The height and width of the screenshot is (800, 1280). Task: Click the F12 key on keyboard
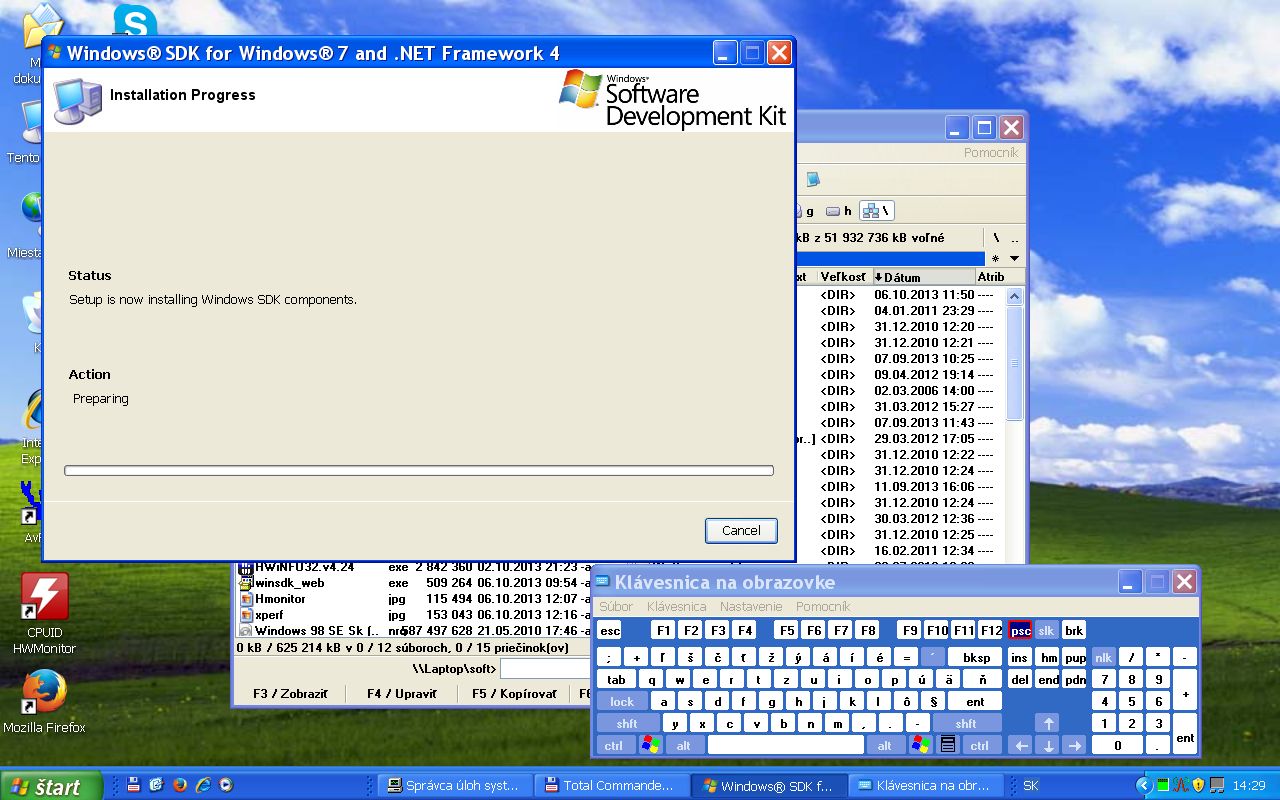[990, 630]
